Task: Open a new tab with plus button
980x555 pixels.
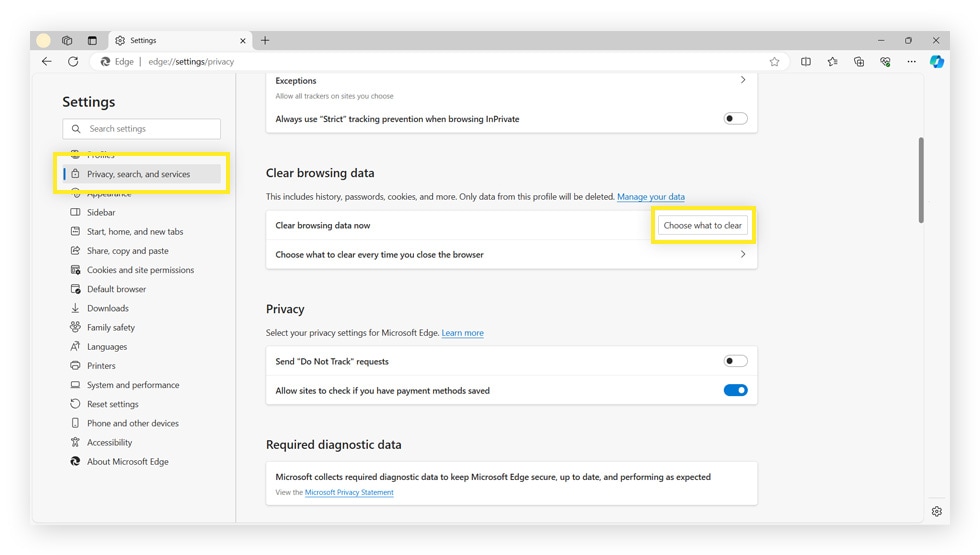Action: 265,40
